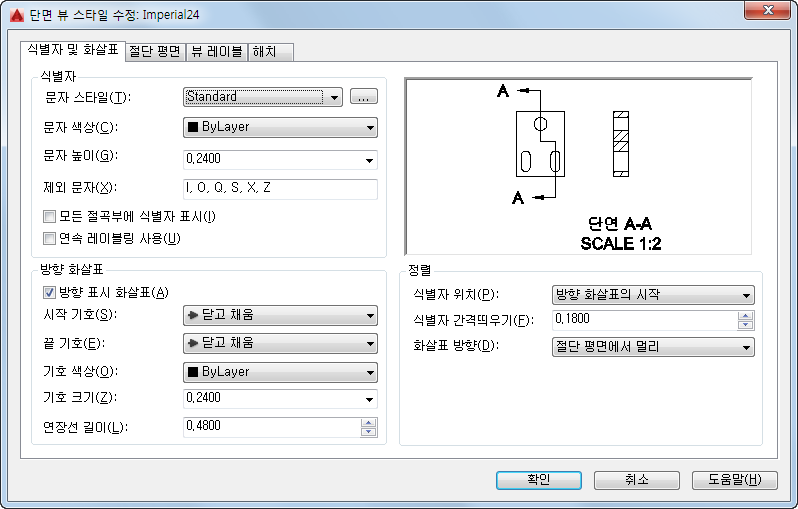798x509 pixels.
Task: Switch to the 해치 tab
Action: [265, 50]
